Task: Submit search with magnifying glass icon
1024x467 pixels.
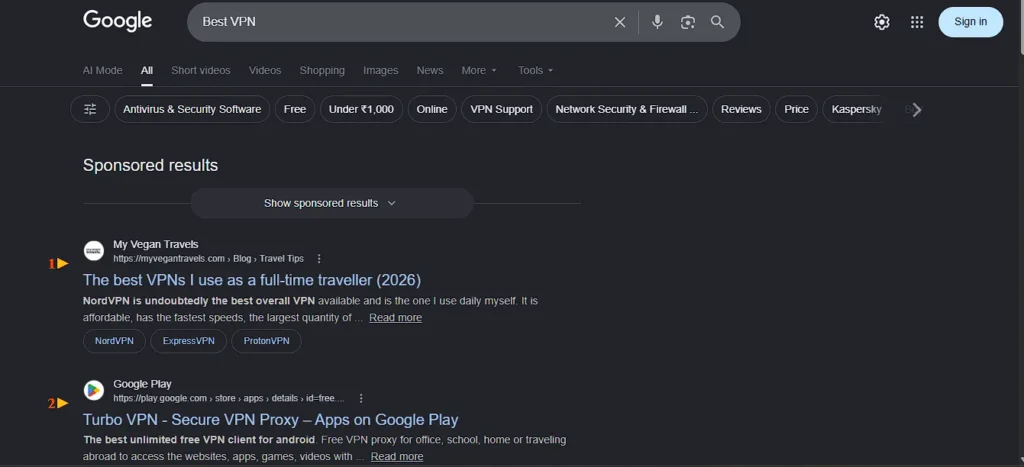Action: point(718,22)
